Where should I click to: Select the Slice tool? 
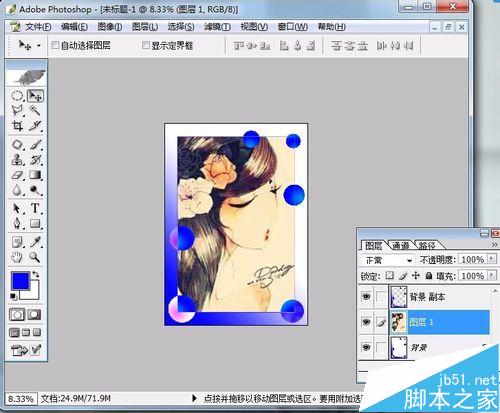point(35,126)
